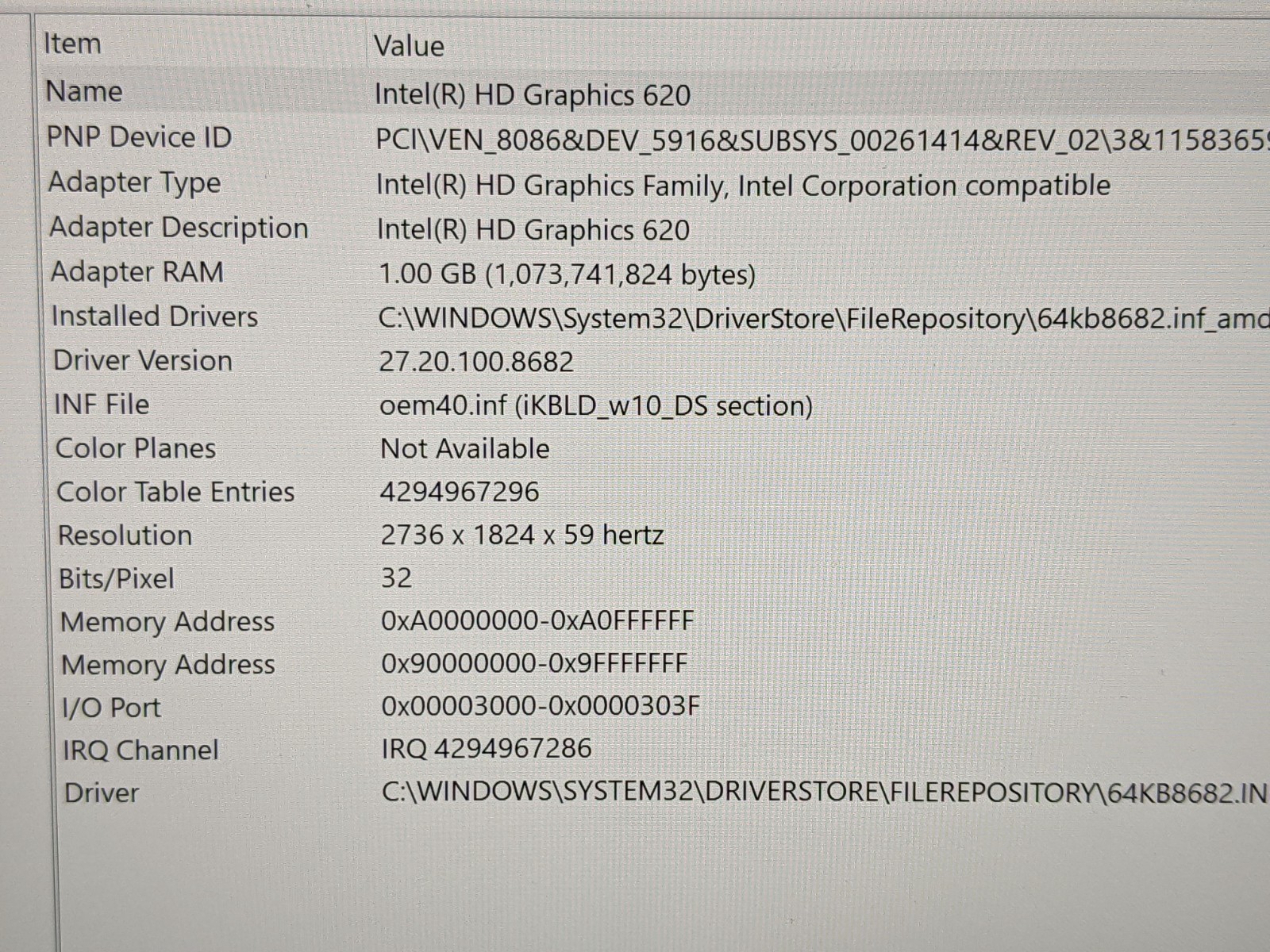Select the Driver row label
The image size is (1270, 952).
click(102, 793)
